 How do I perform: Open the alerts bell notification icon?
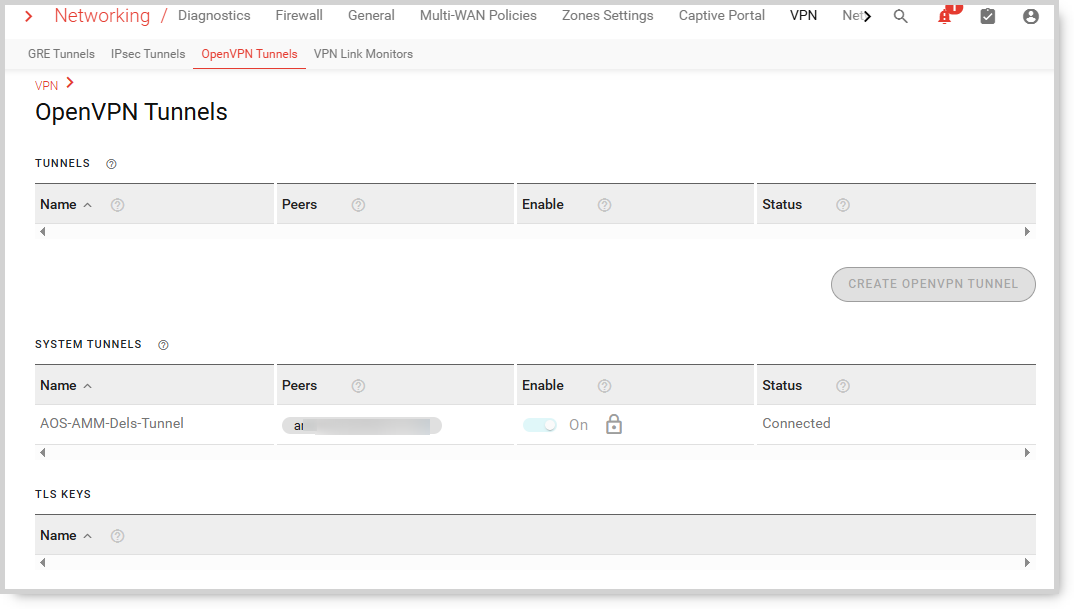[944, 17]
